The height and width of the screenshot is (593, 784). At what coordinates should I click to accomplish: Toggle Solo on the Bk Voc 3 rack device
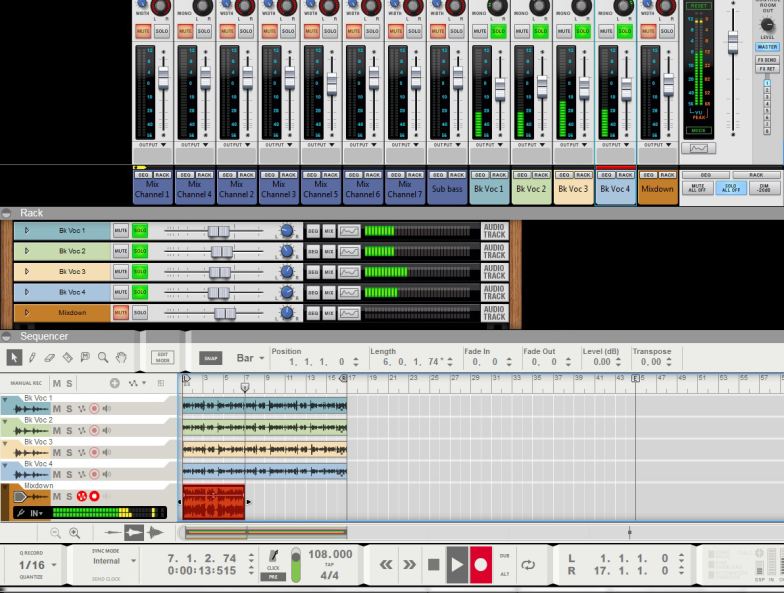coord(139,272)
